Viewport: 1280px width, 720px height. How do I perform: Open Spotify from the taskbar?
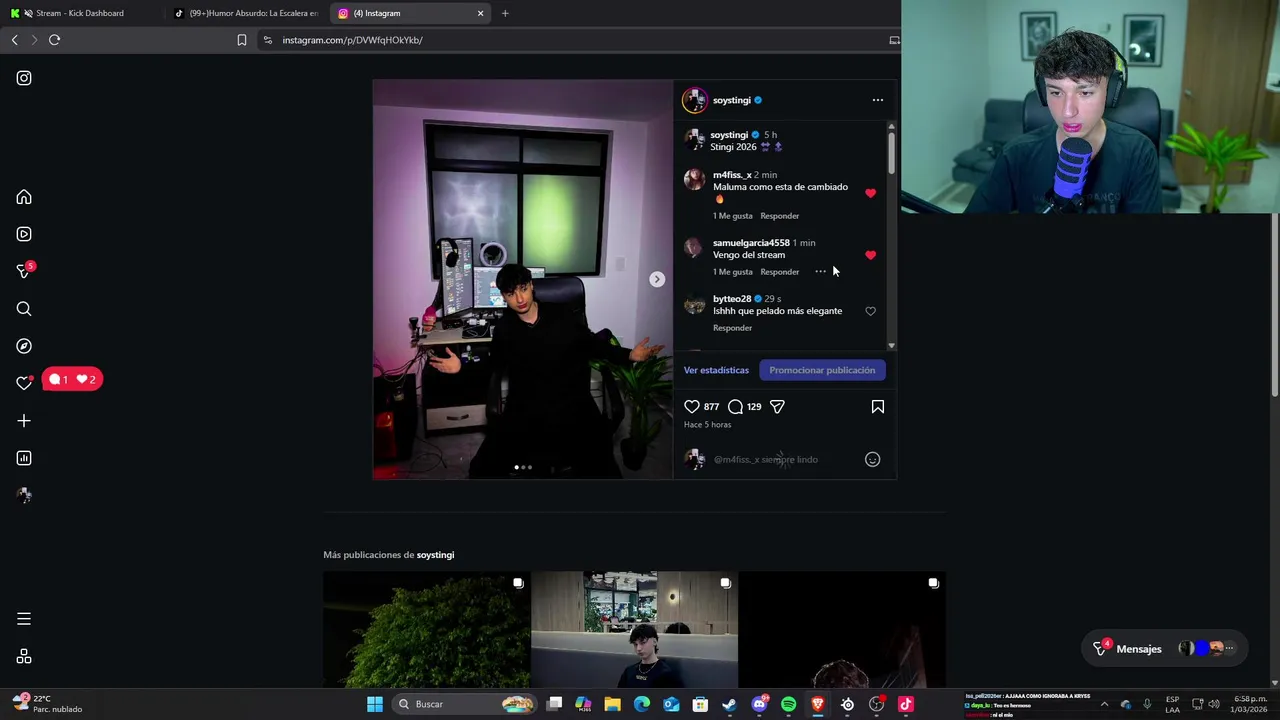(788, 704)
